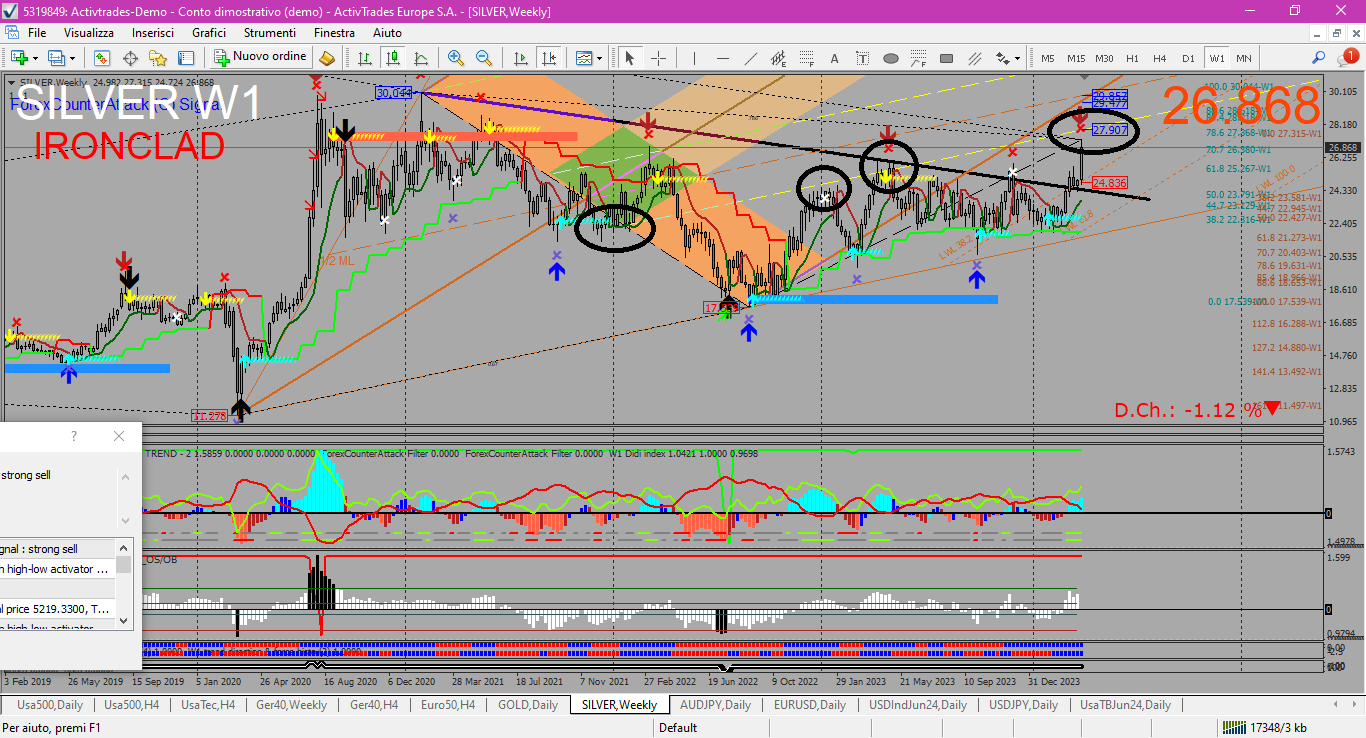
Task: Expand the Profiles dropdown arrow
Action: click(x=73, y=58)
